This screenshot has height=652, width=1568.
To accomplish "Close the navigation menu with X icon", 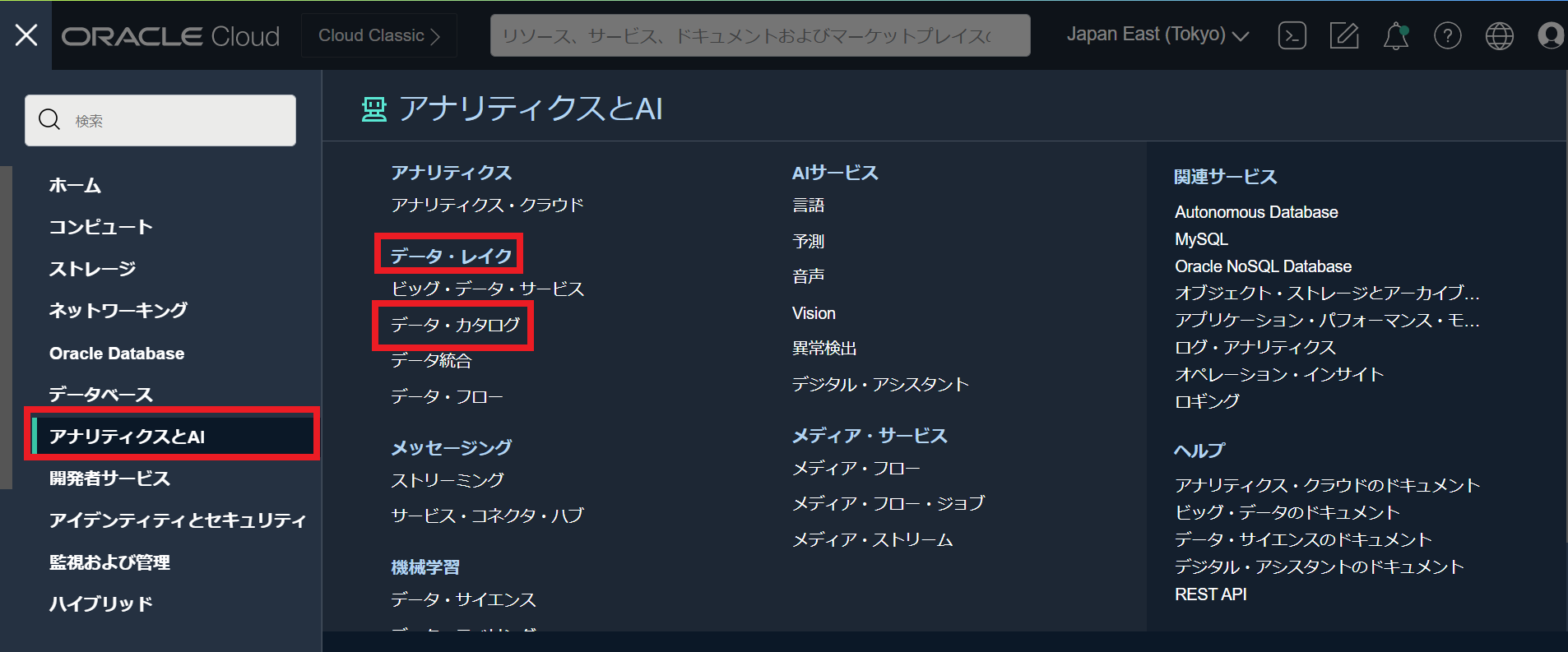I will 26,35.
